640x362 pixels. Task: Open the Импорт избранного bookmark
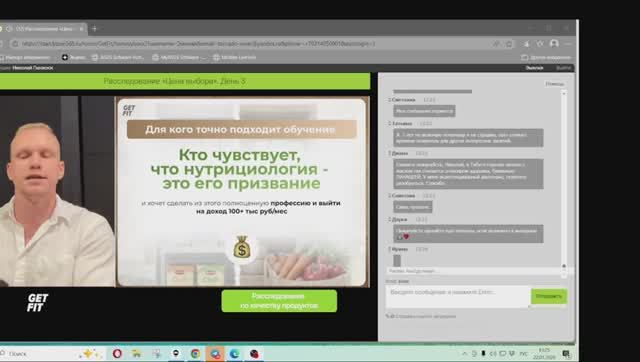[25, 57]
